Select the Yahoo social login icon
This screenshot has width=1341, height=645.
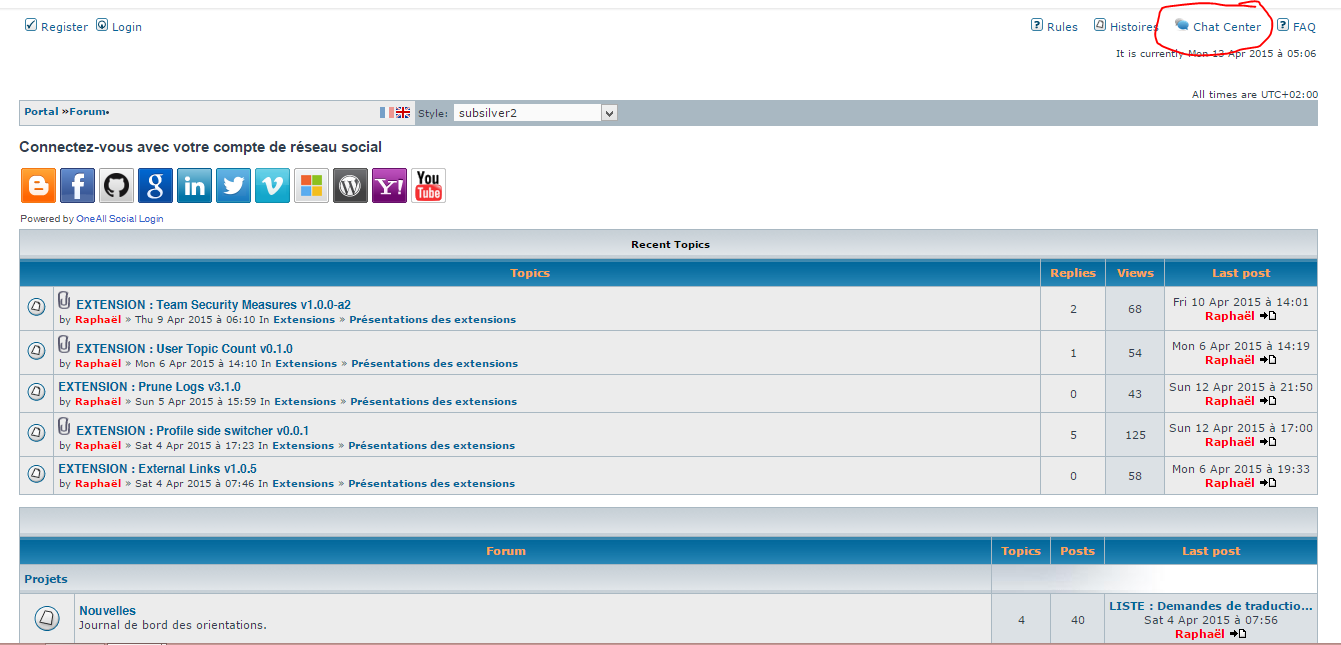[x=389, y=185]
